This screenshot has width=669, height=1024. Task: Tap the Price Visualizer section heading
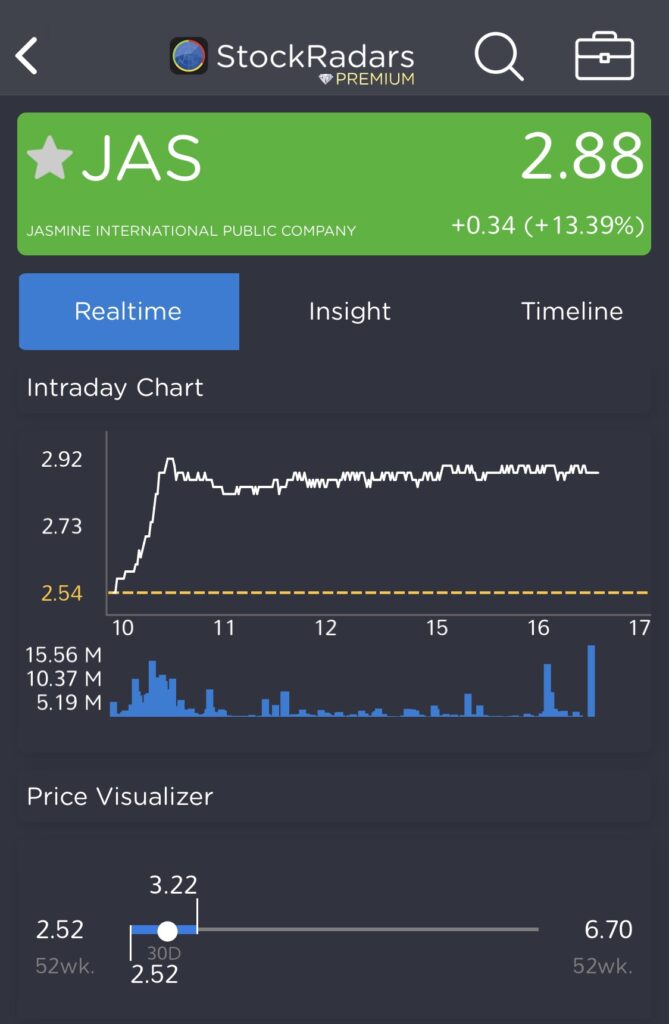120,797
